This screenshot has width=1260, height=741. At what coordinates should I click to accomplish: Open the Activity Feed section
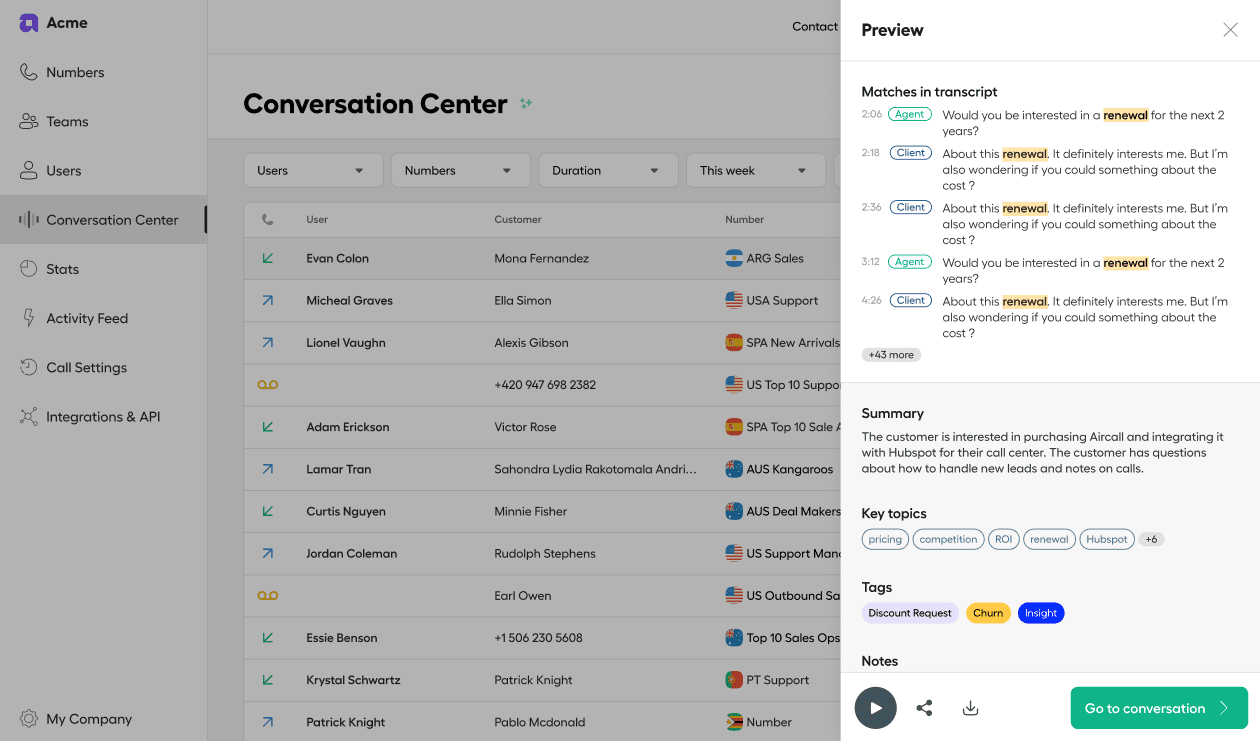tap(87, 318)
